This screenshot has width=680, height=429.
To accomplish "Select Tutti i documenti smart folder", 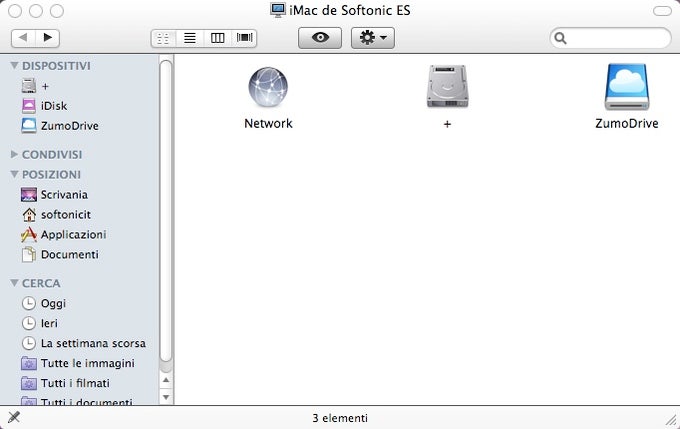I will 76,401.
